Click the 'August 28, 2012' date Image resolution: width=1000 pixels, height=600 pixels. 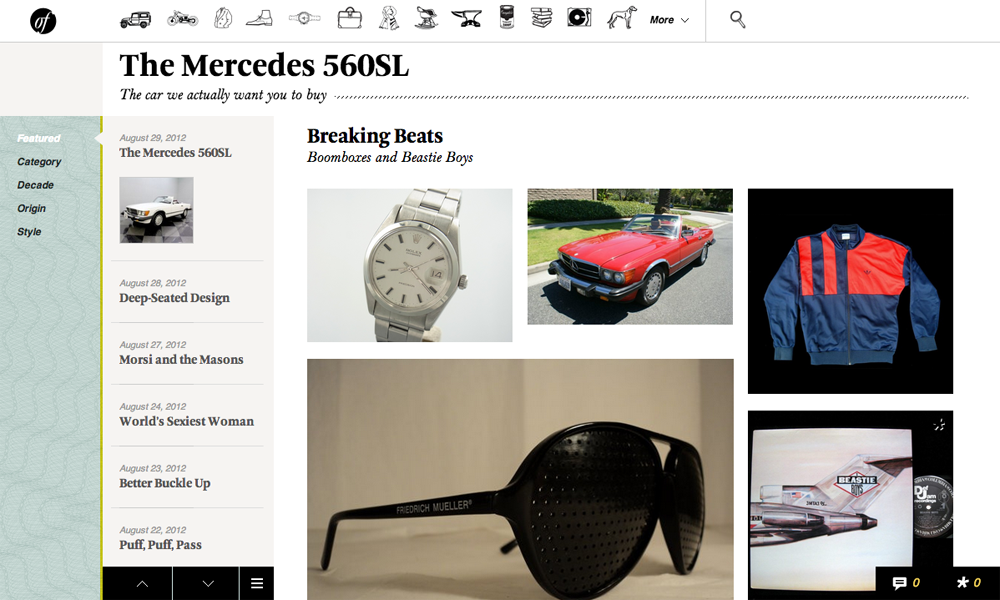click(152, 283)
